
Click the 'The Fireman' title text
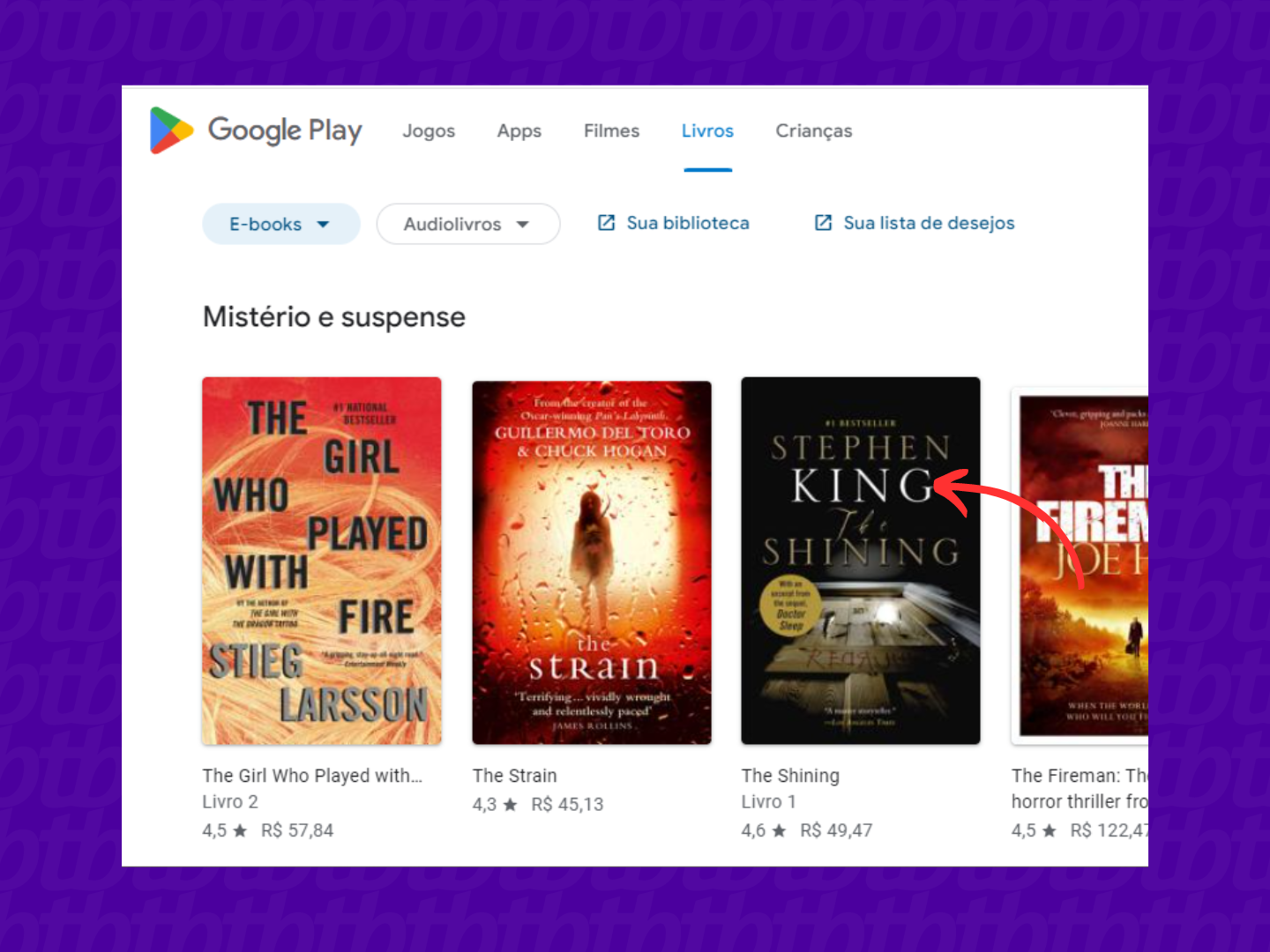click(1079, 776)
